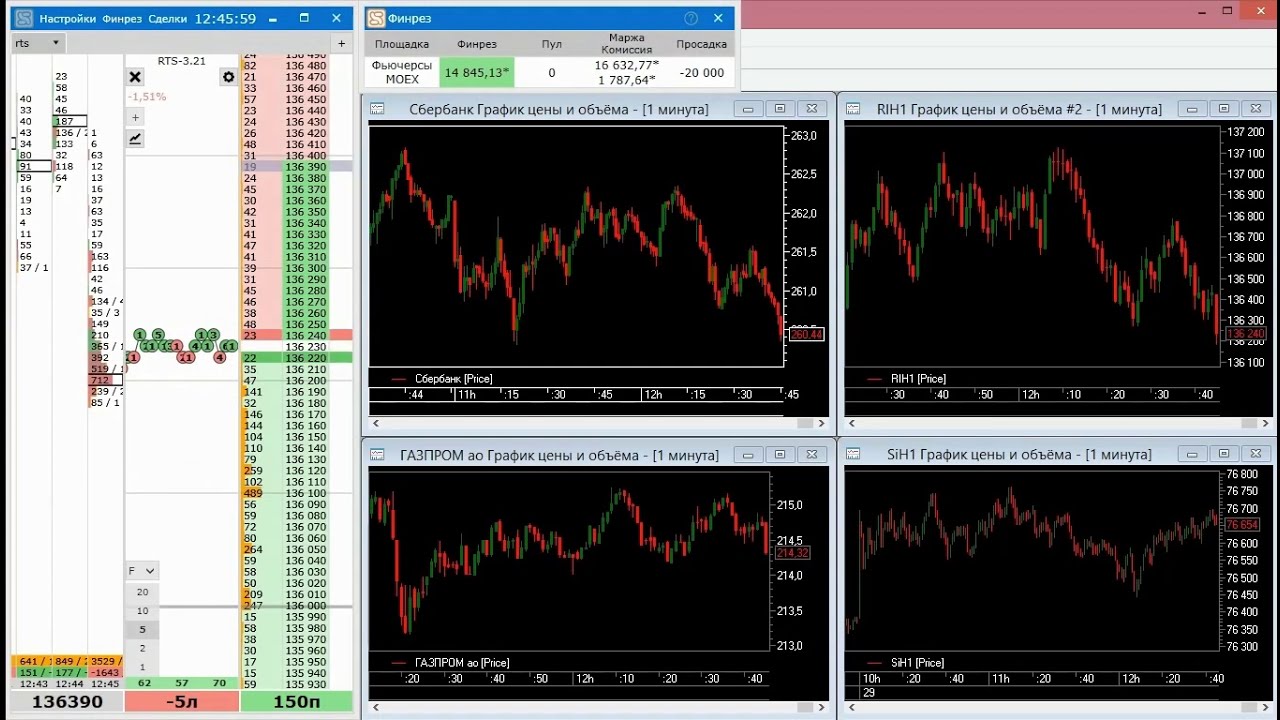Click the X icon under RTS-3.21
Screen dimensions: 1280x720
(x=135, y=77)
